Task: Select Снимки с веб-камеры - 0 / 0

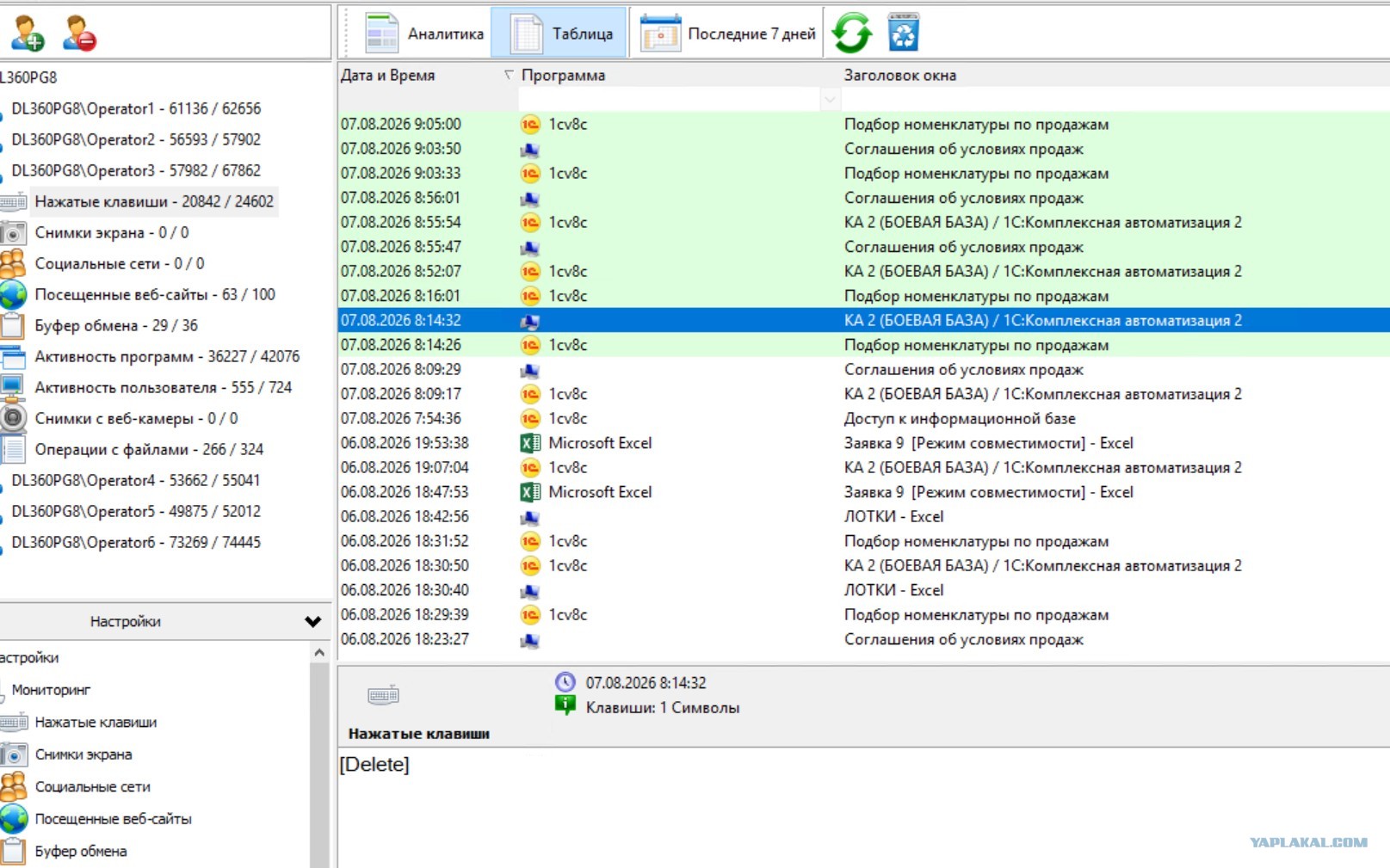Action: [136, 418]
